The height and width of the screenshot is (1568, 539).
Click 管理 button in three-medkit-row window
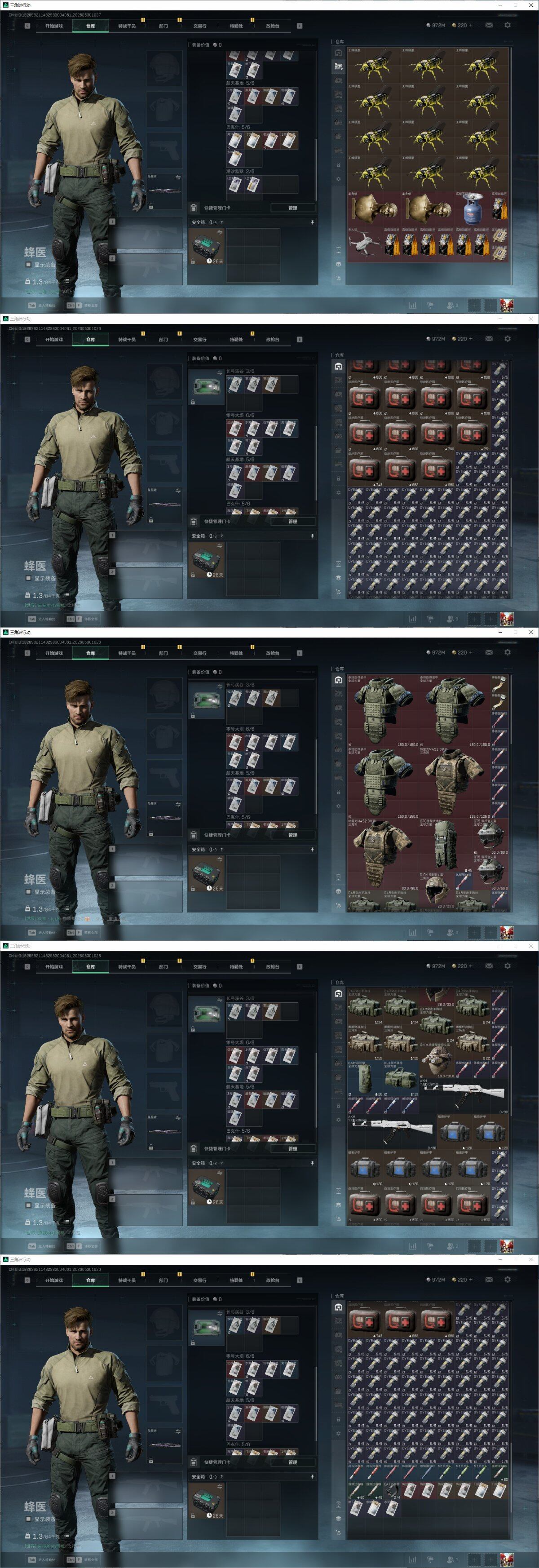pos(292,521)
